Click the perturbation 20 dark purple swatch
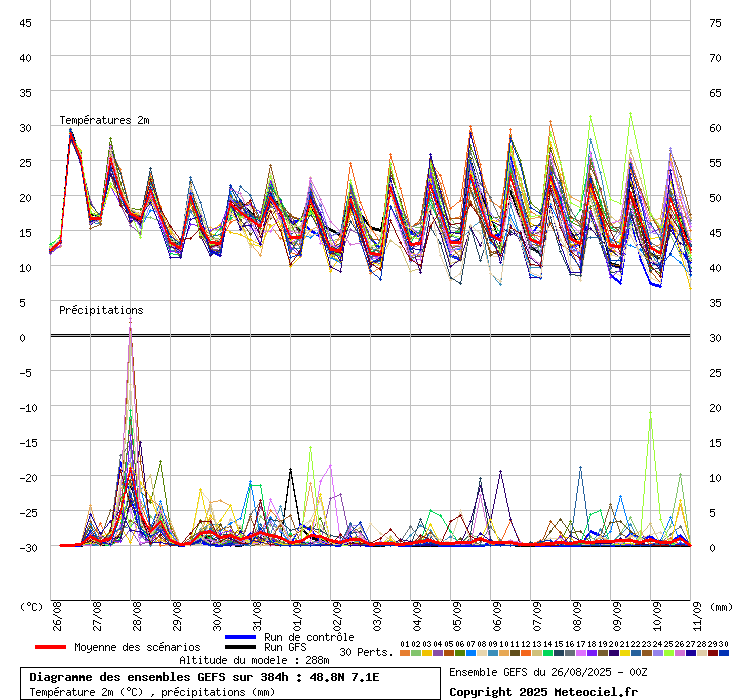This screenshot has height=700, width=740. click(x=614, y=653)
